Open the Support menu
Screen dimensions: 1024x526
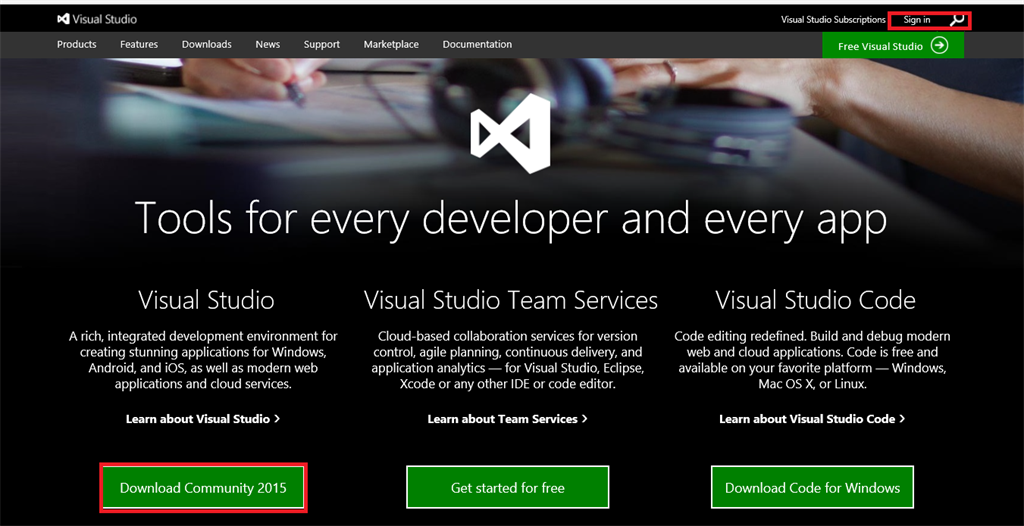pyautogui.click(x=321, y=44)
